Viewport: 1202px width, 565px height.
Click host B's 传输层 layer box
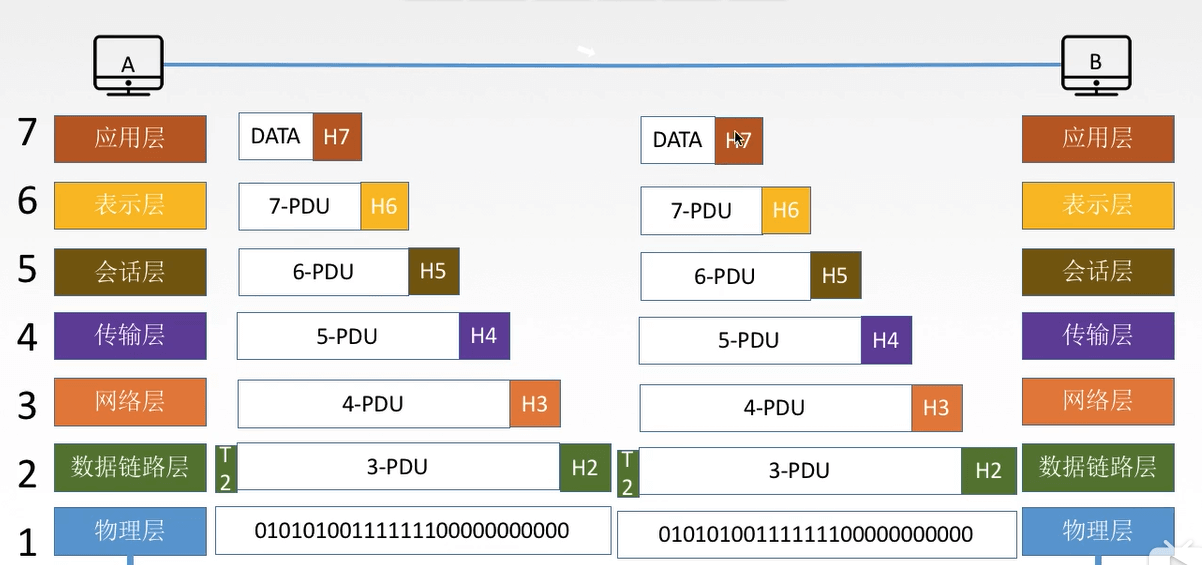pos(1098,335)
